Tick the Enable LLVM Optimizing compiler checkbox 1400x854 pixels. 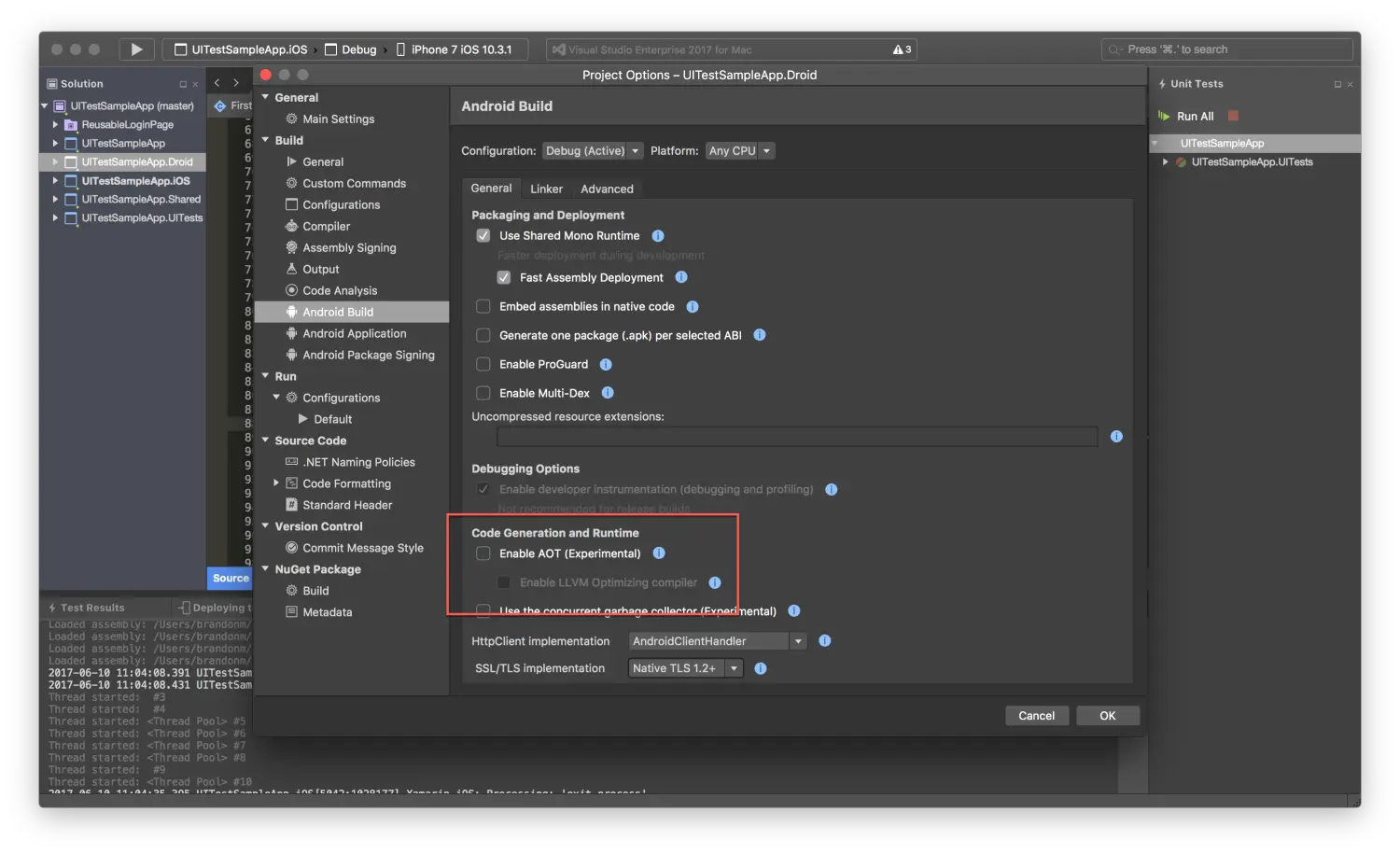pyautogui.click(x=504, y=582)
